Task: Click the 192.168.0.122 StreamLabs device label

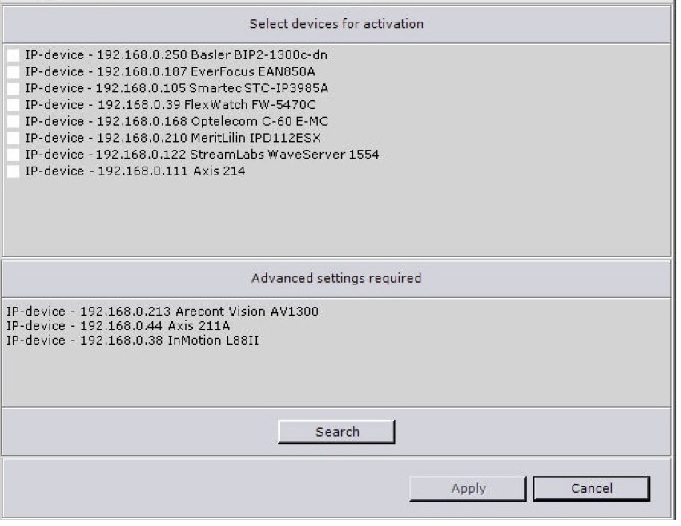Action: pos(202,154)
